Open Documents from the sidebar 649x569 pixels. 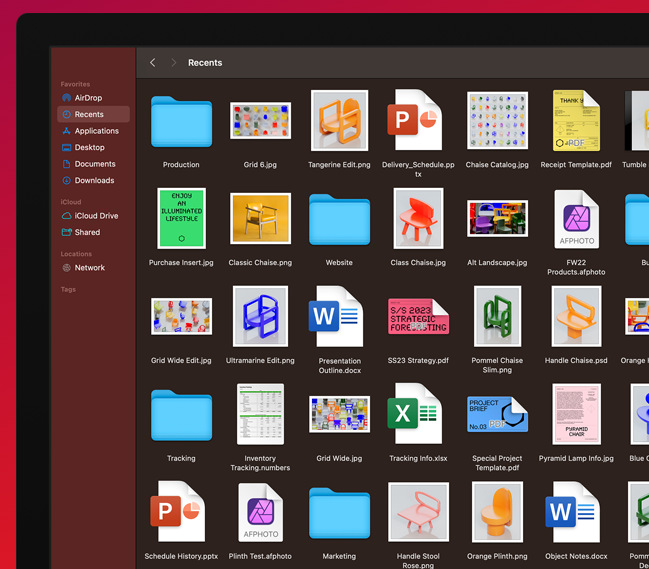click(95, 164)
